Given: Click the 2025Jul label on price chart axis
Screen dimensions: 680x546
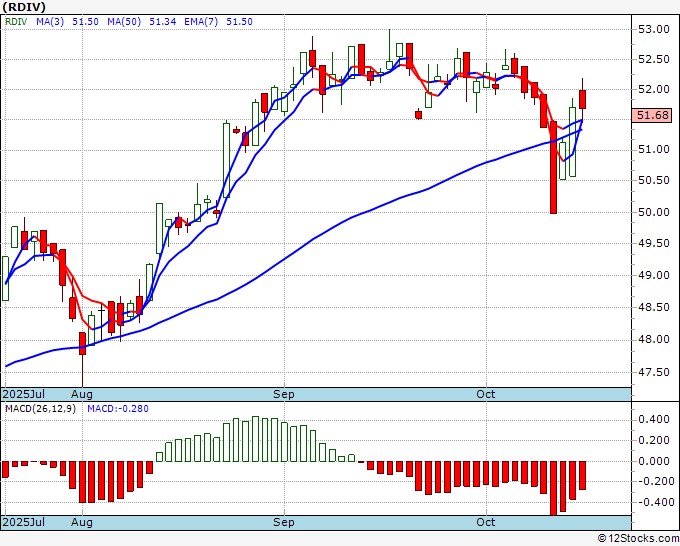Looking at the screenshot, I should coord(24,394).
